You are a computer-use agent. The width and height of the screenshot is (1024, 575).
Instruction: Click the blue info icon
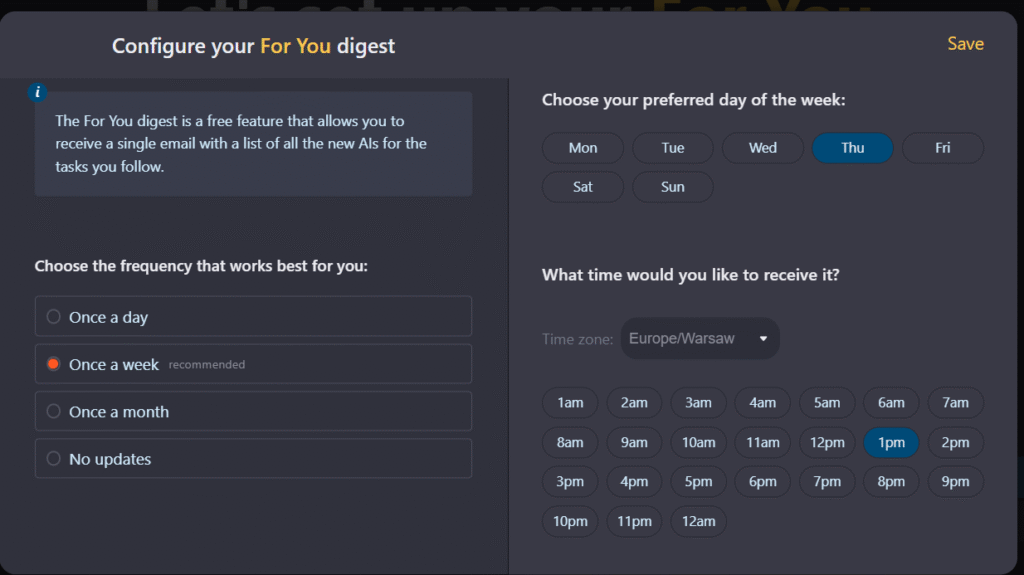[x=37, y=92]
